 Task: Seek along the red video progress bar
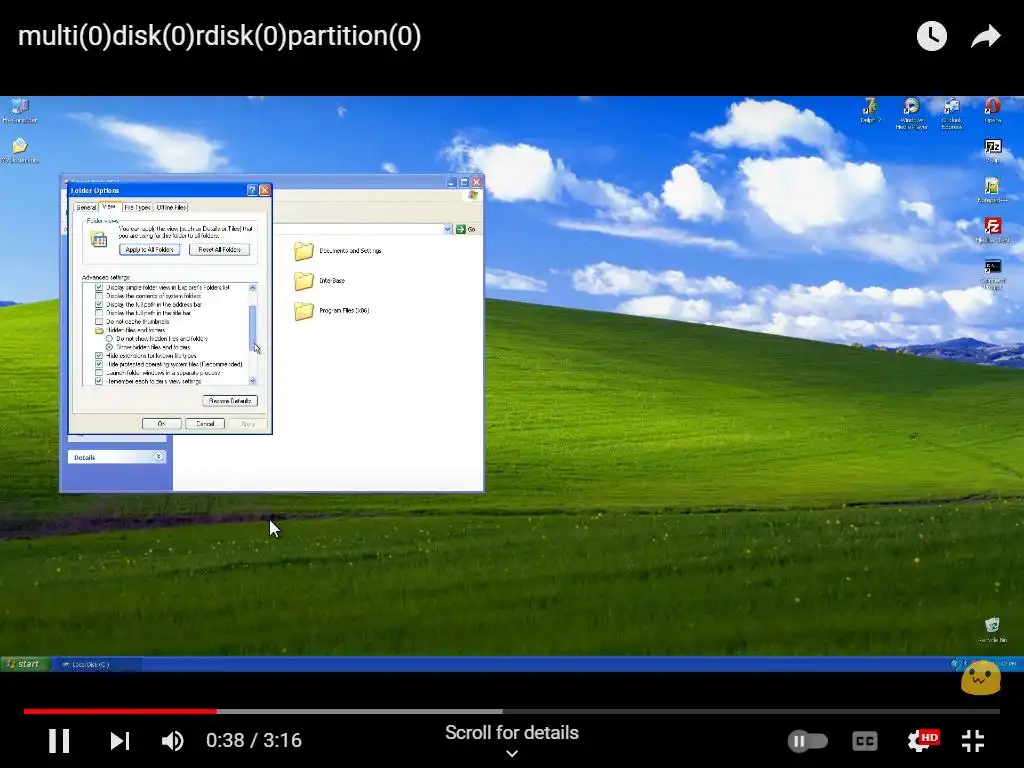tap(120, 711)
